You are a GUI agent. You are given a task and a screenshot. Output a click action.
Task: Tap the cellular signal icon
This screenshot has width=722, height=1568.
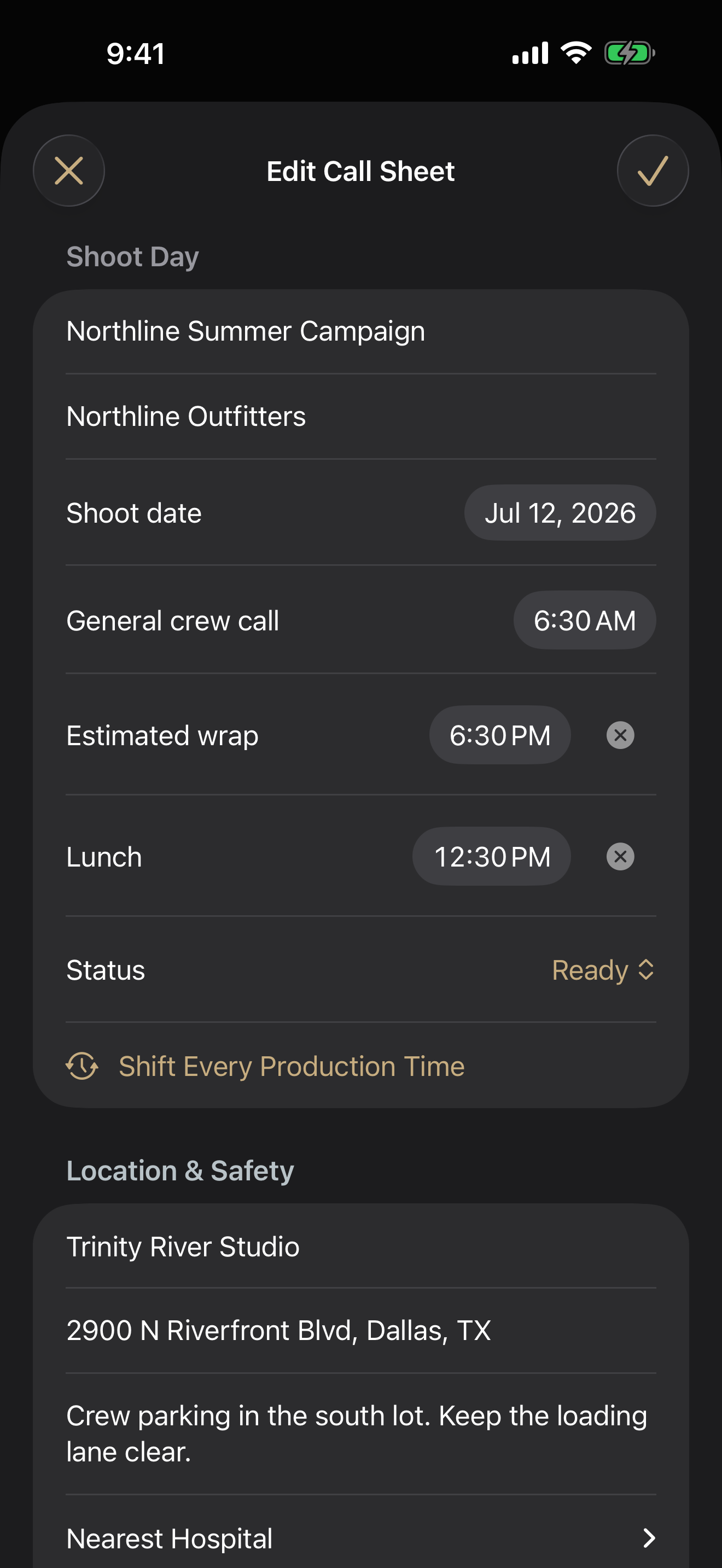click(530, 53)
